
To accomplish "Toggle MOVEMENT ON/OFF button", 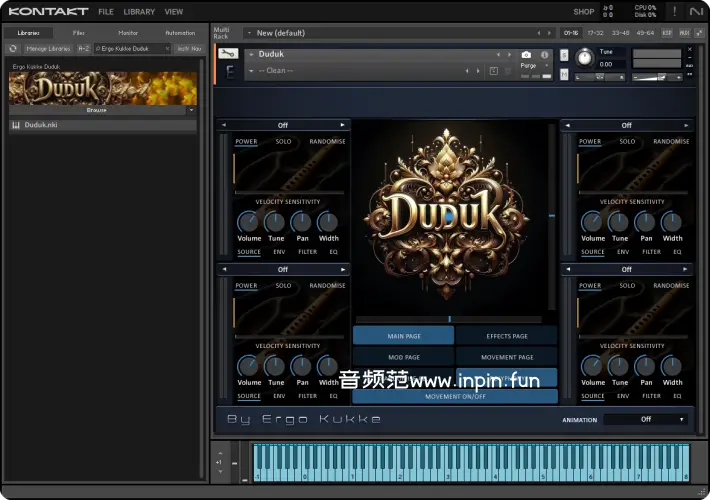I will point(455,396).
